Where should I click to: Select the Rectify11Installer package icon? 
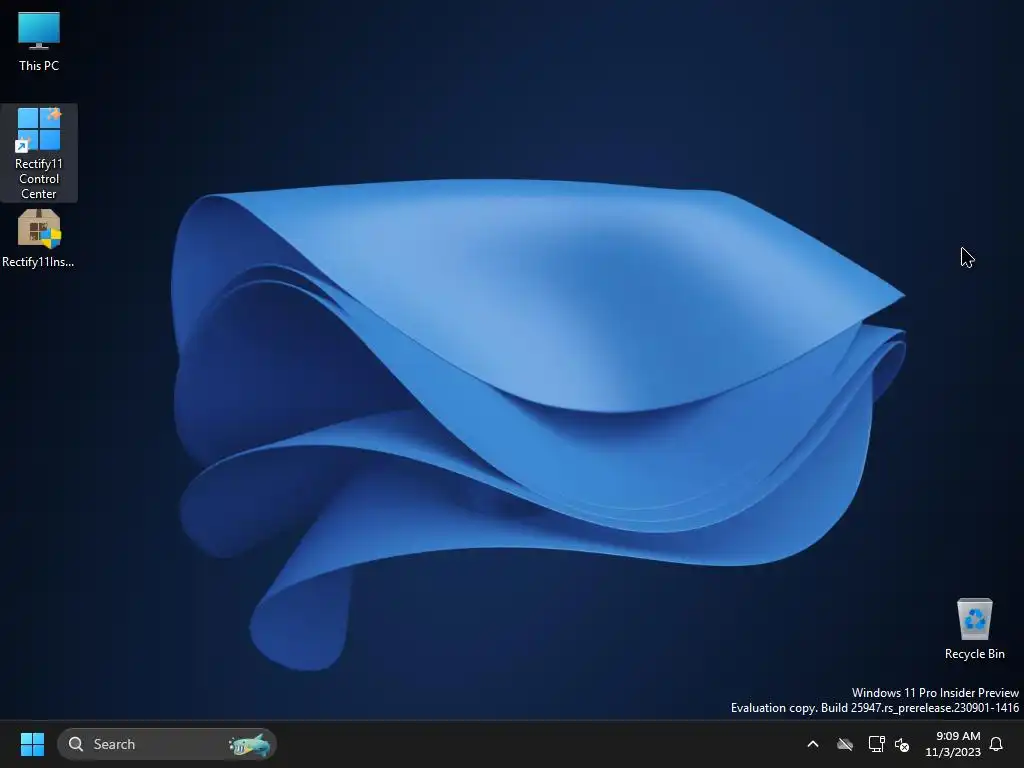39,238
